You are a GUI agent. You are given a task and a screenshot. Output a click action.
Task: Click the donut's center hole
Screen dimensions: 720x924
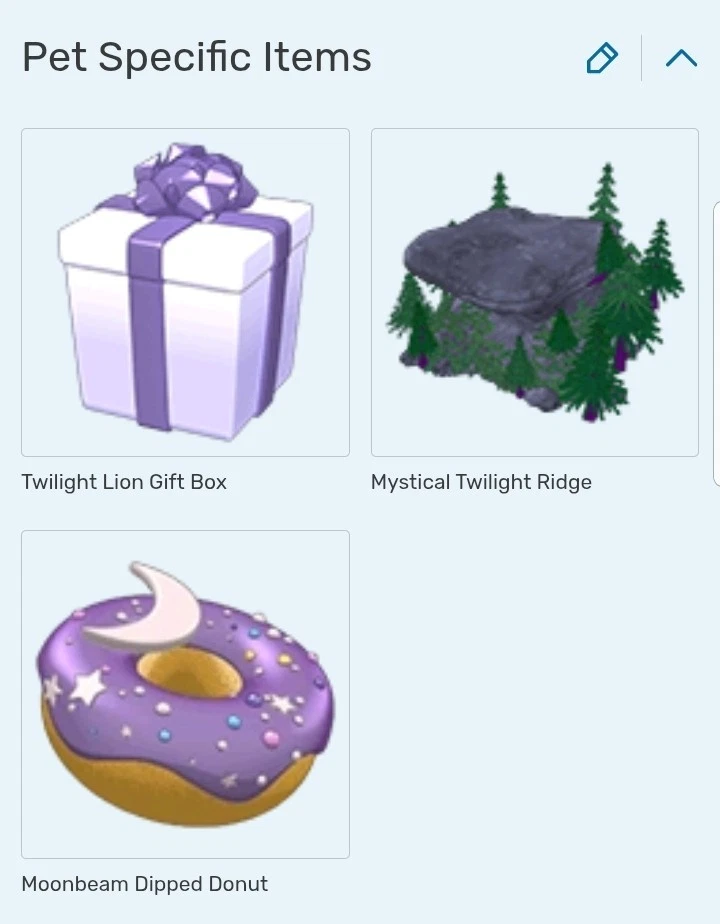tap(189, 673)
